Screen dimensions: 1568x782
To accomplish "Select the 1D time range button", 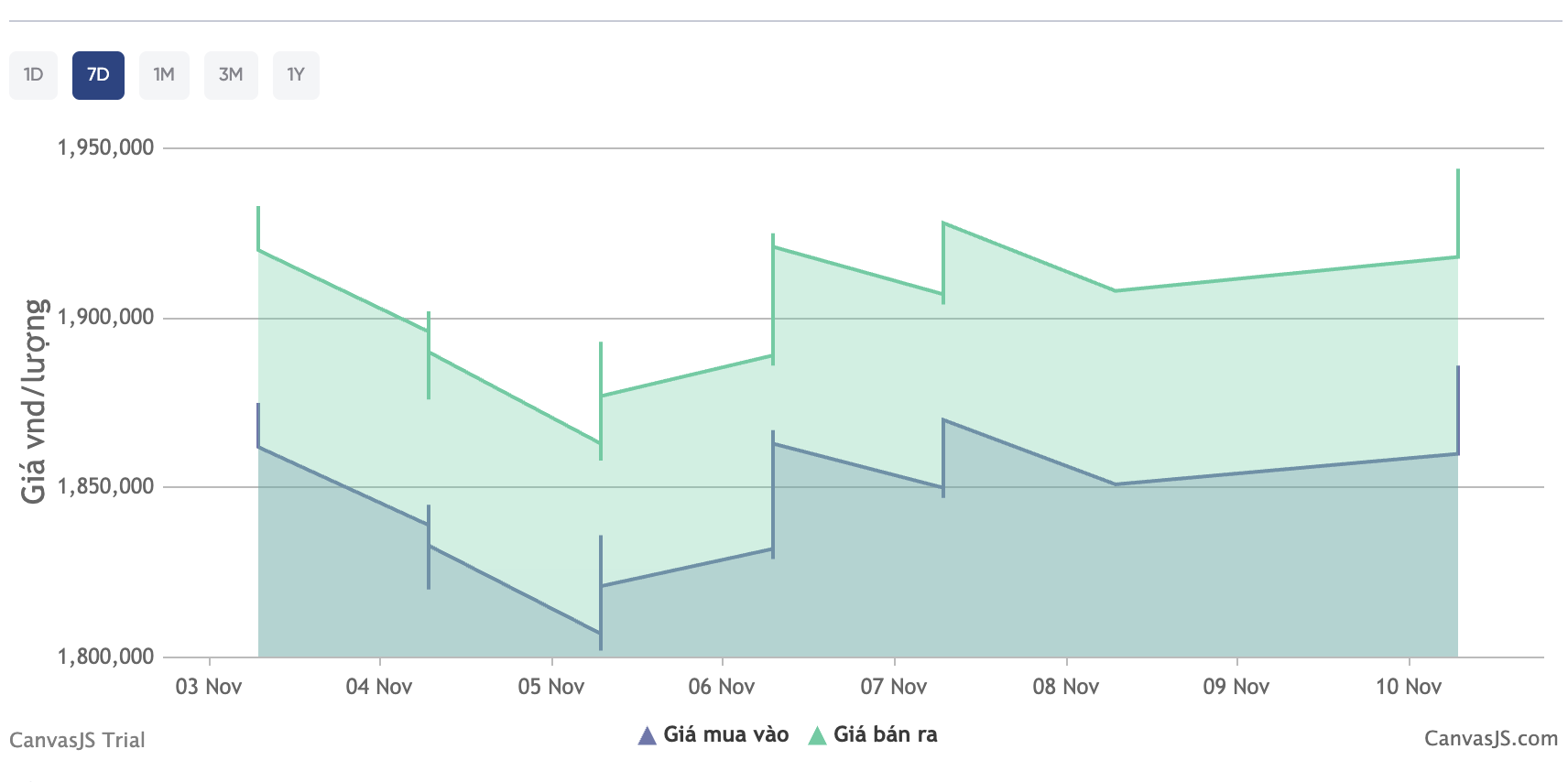I will (x=34, y=75).
